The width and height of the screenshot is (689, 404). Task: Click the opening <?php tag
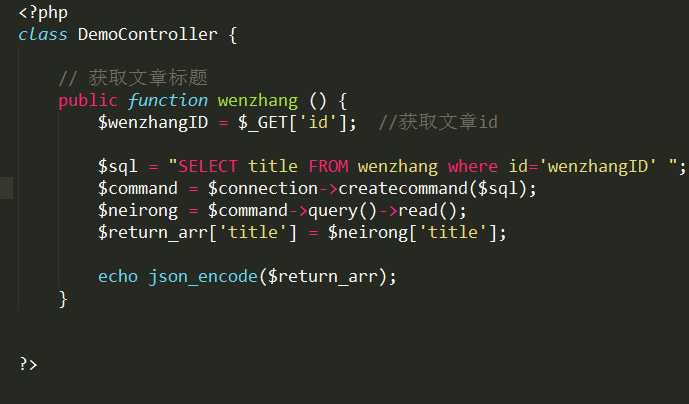(x=43, y=13)
